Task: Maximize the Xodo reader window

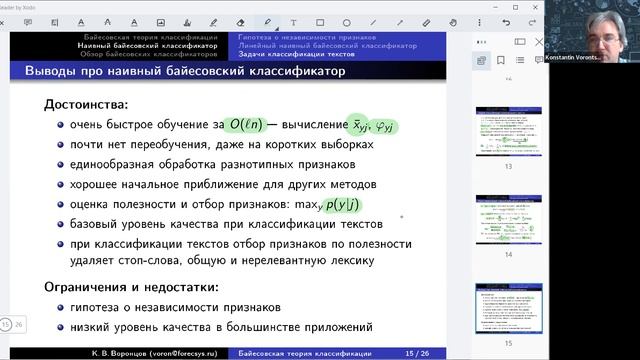Action: tap(516, 7)
